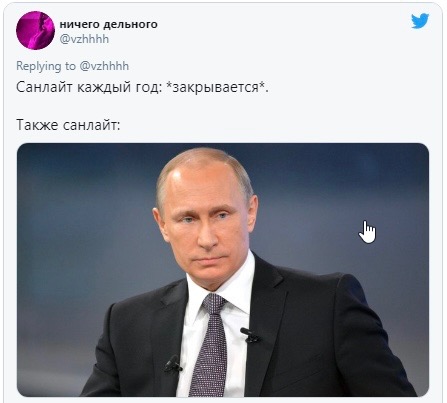Viewport: 447px width, 403px height.
Task: Click the dotted purple tie in photo
Action: point(211,345)
